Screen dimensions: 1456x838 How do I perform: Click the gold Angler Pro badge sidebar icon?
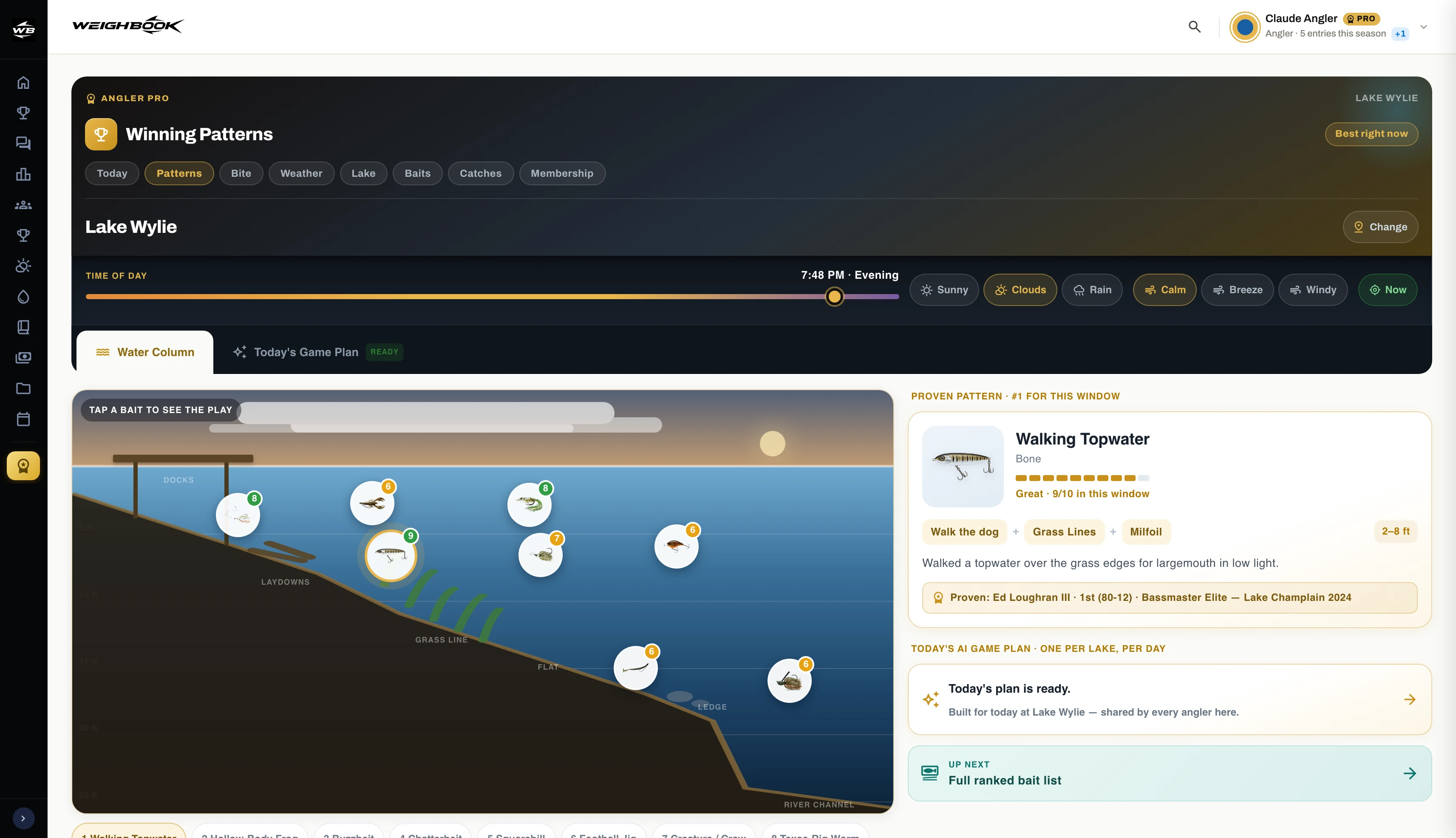(x=23, y=466)
